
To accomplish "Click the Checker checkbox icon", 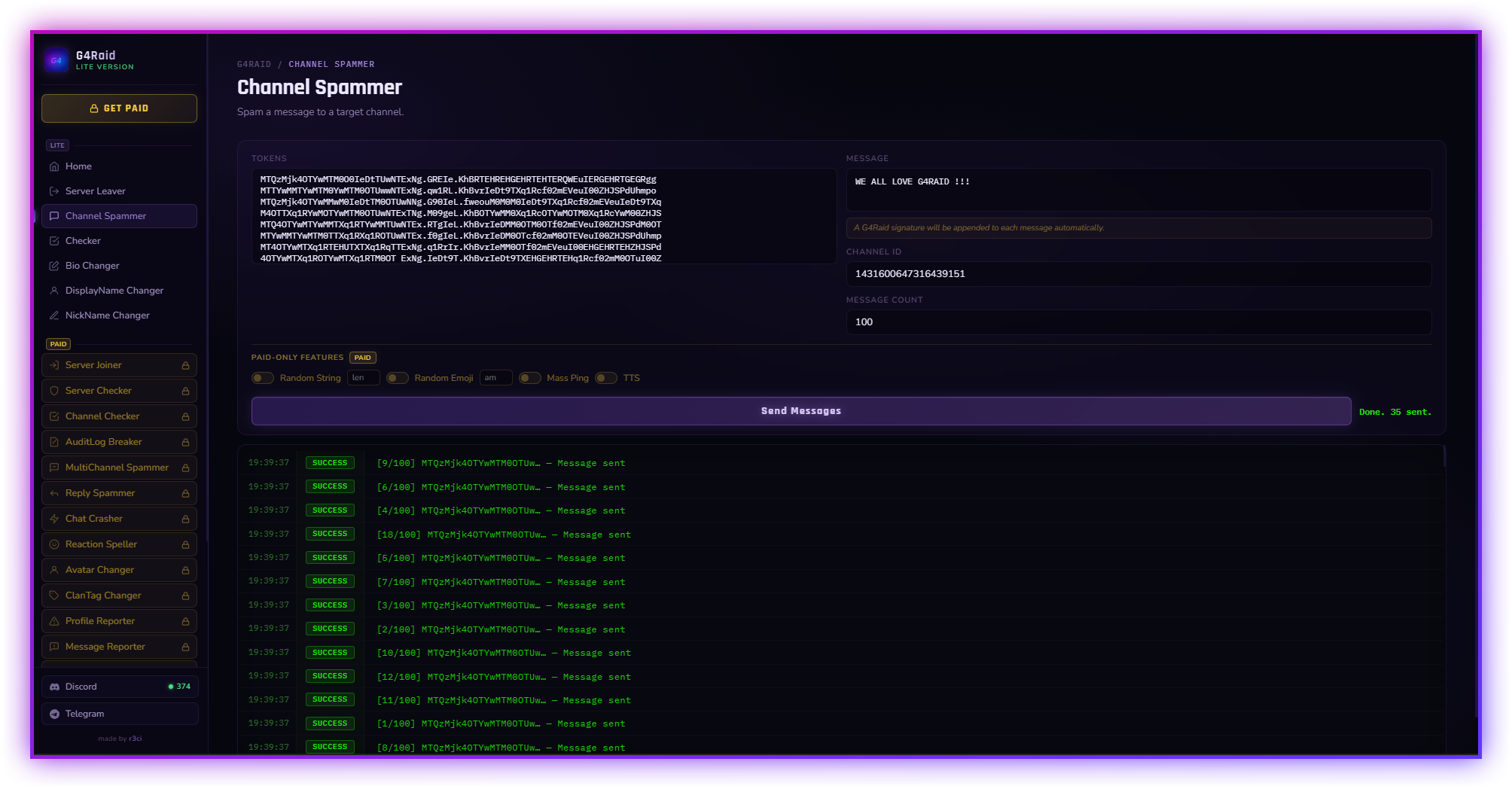I will tap(54, 241).
